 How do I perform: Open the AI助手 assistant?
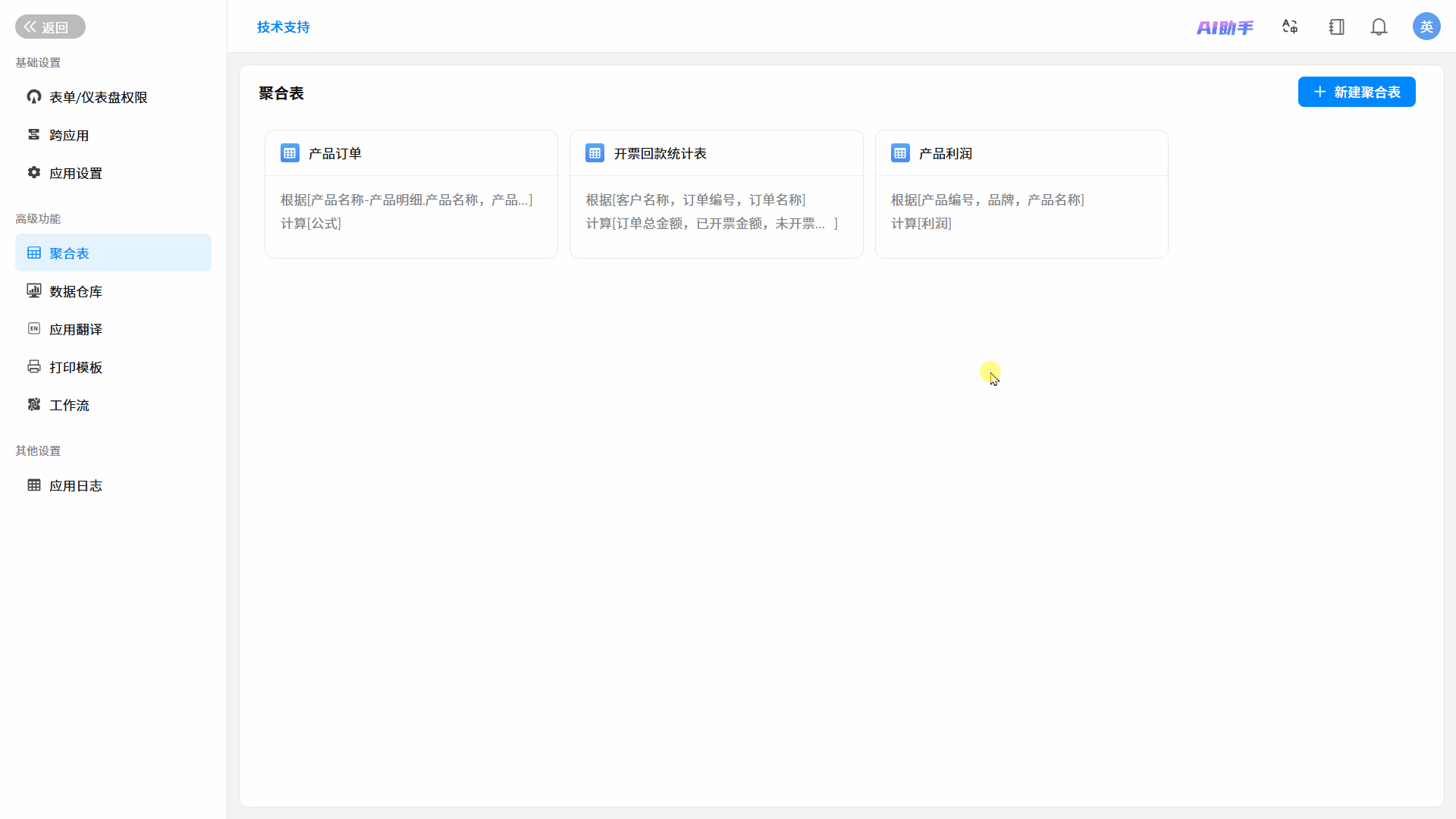coord(1225,27)
